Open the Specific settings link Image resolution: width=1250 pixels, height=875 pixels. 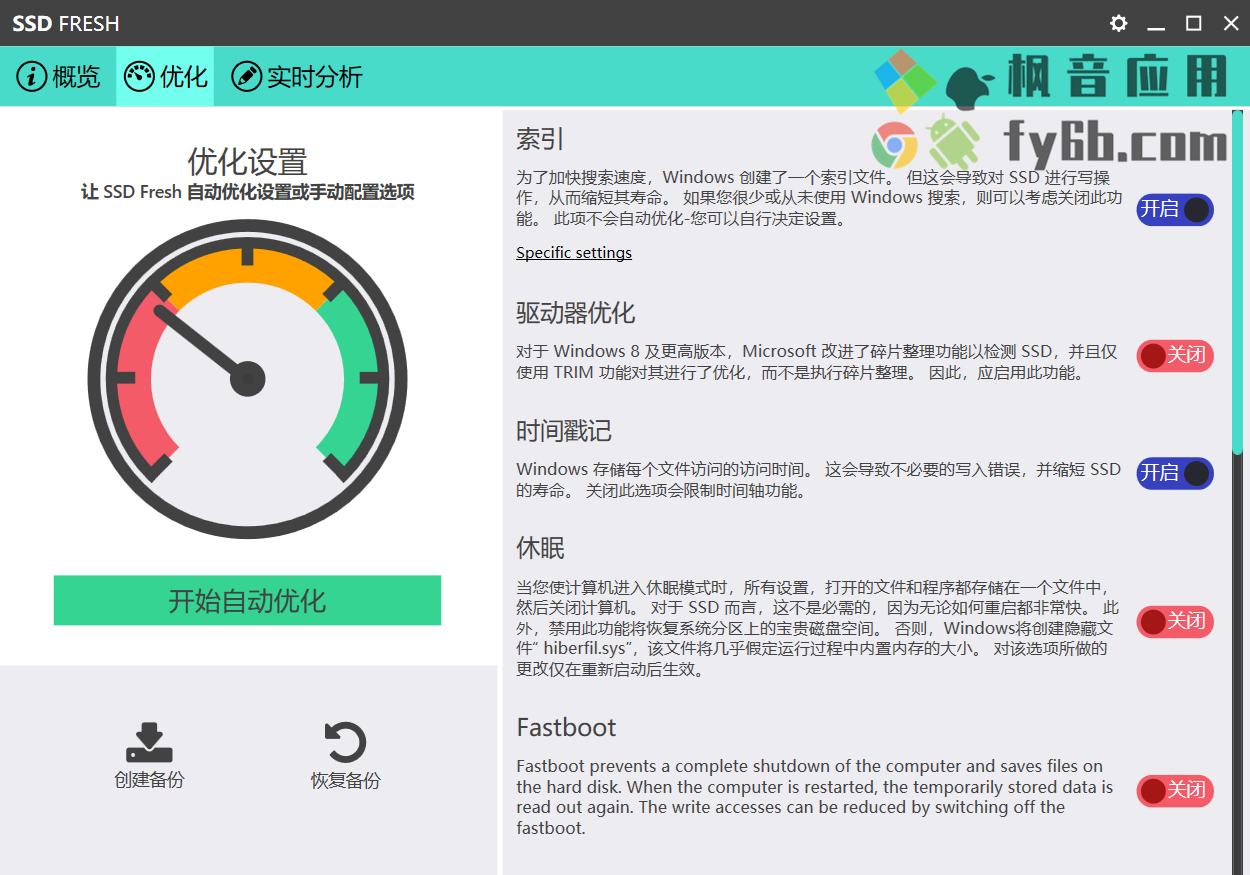[574, 253]
